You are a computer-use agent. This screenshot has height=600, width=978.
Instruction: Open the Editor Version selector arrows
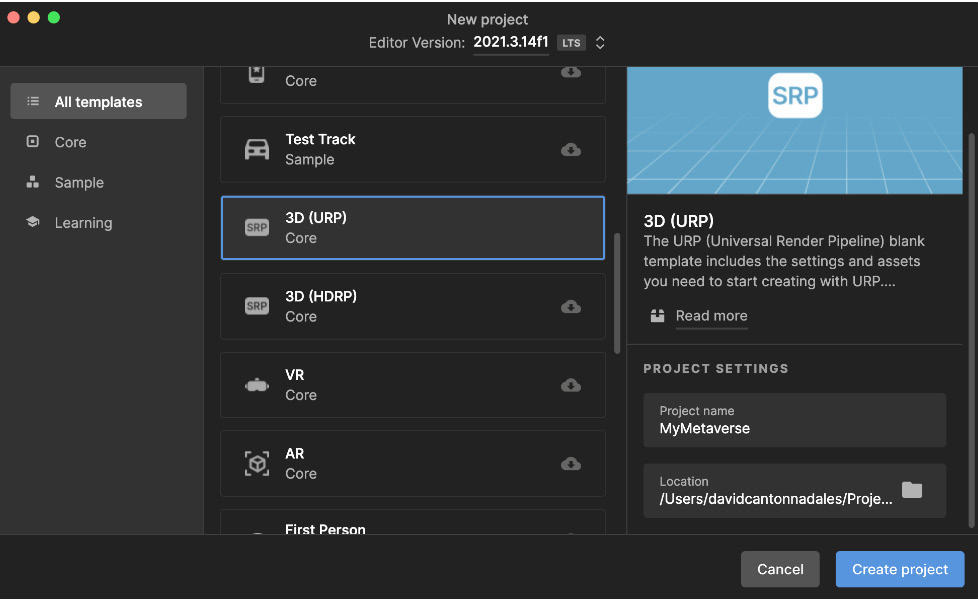click(x=600, y=43)
